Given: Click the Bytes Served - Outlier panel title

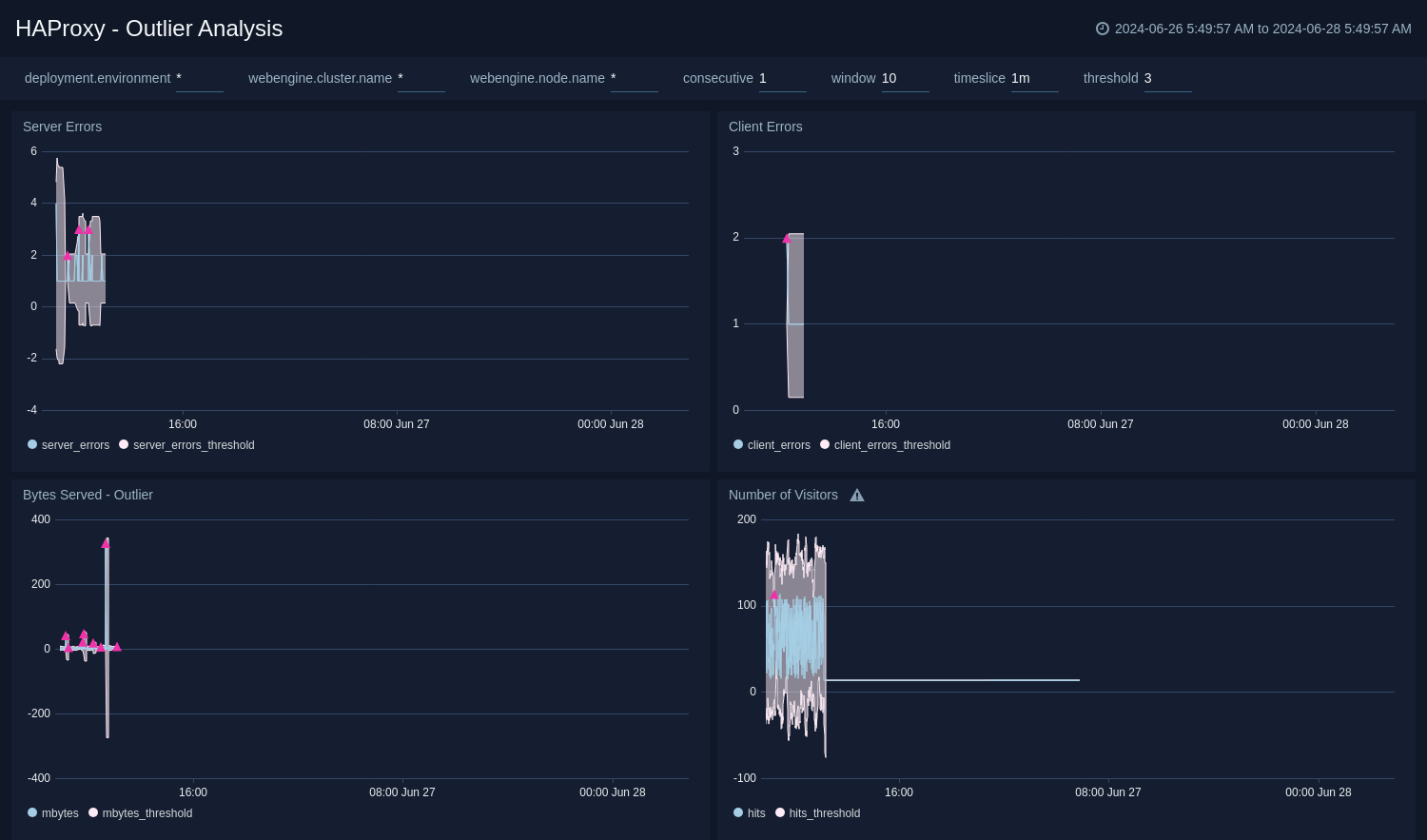Looking at the screenshot, I should [88, 495].
